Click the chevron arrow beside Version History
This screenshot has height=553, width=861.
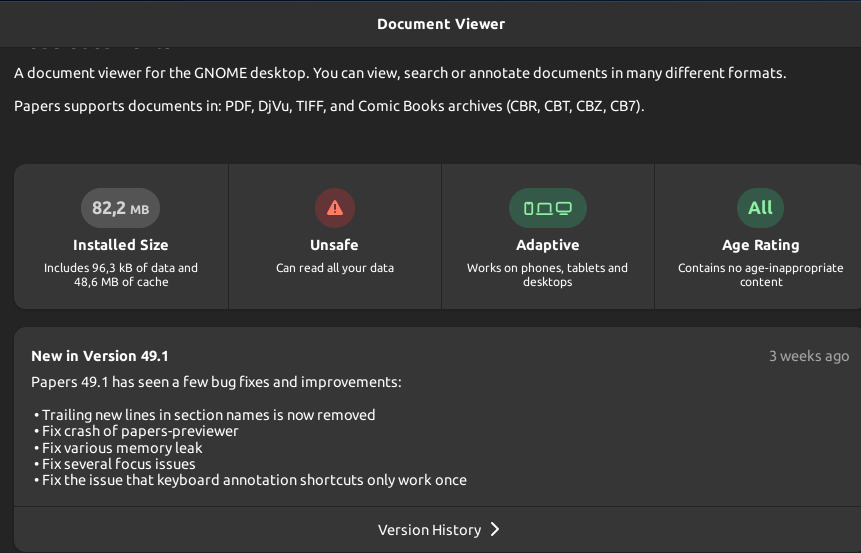point(495,529)
